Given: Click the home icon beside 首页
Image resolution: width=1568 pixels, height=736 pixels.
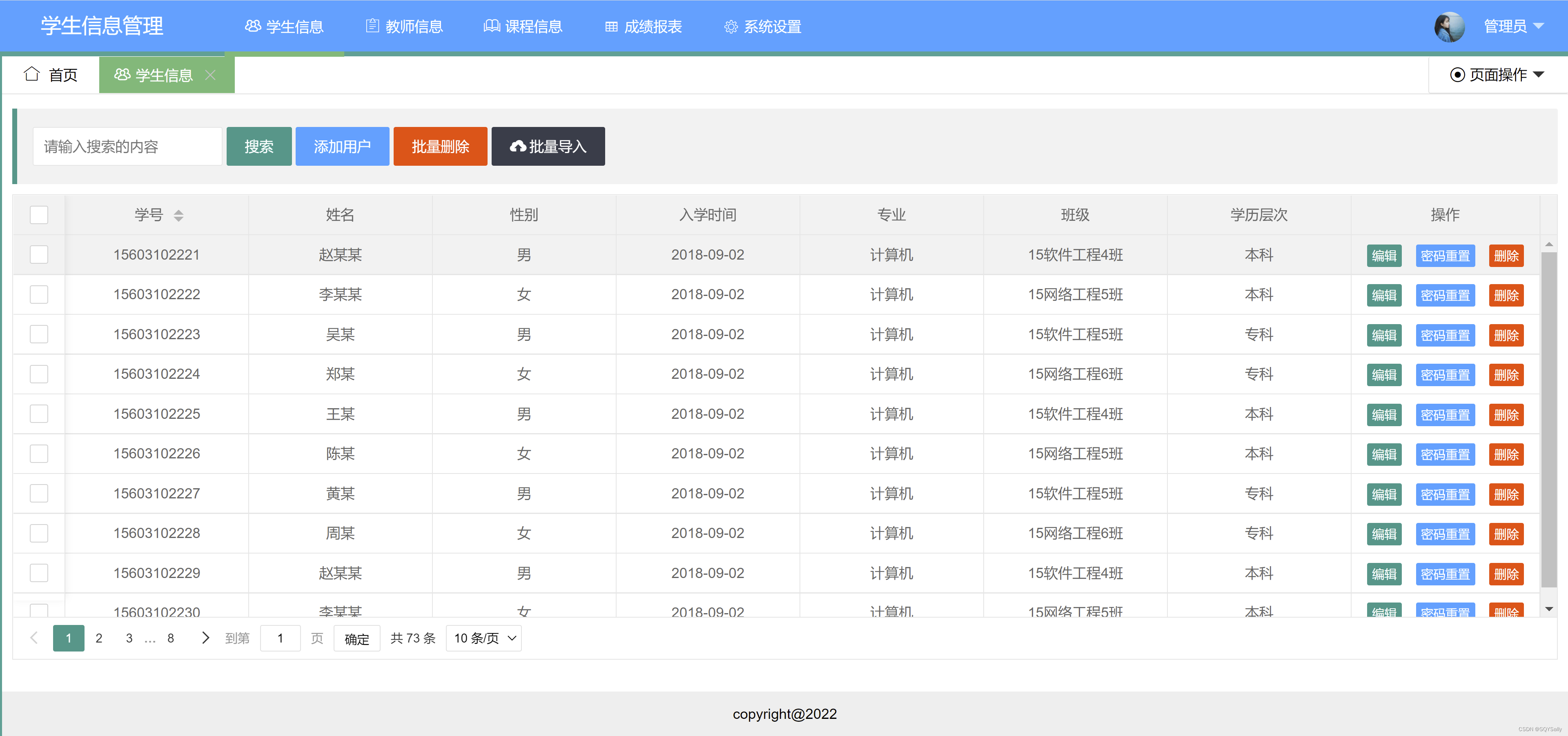Looking at the screenshot, I should click(x=32, y=74).
